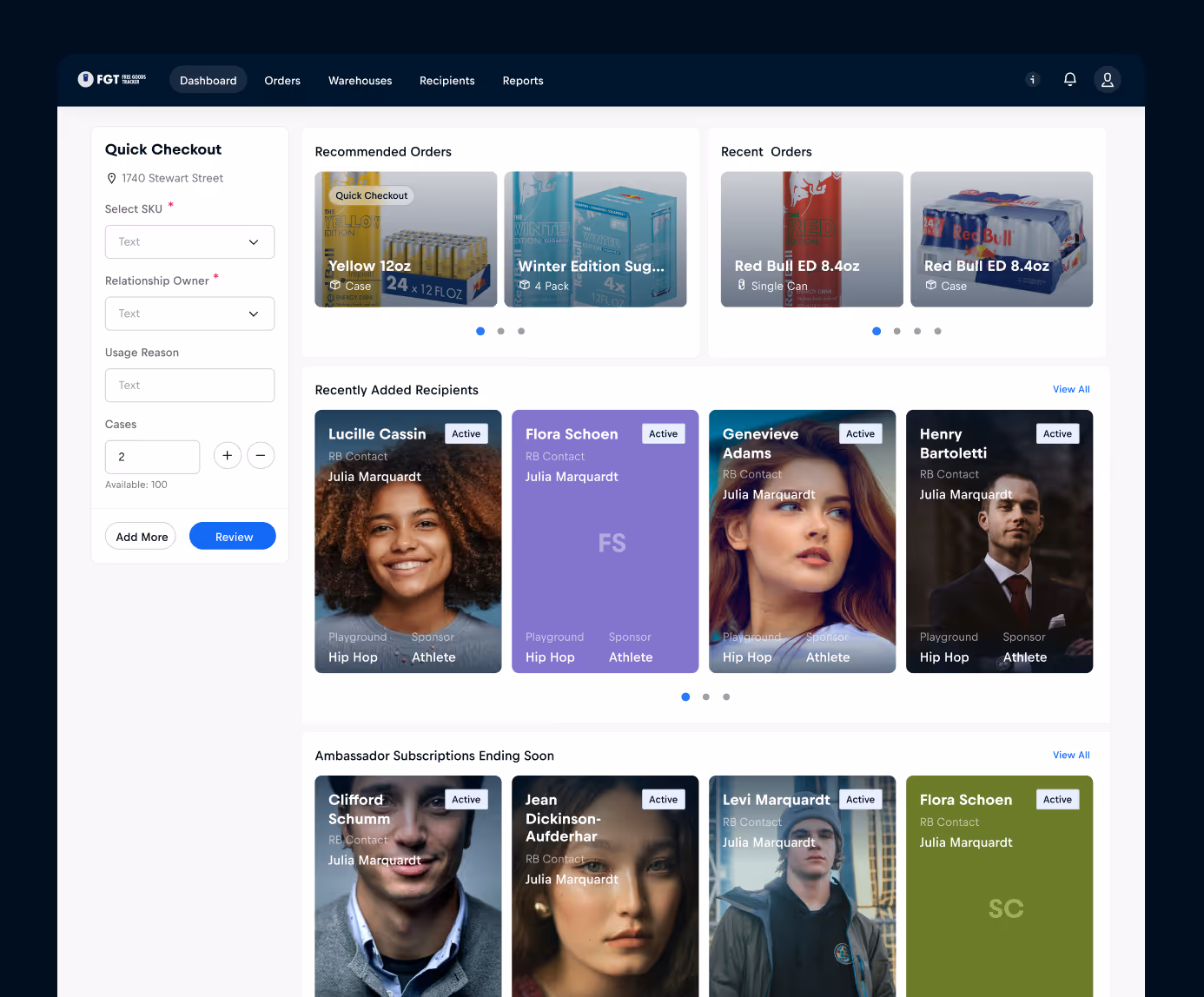Click the FS initials on Flora Schoen card
This screenshot has height=997, width=1204.
[x=612, y=544]
